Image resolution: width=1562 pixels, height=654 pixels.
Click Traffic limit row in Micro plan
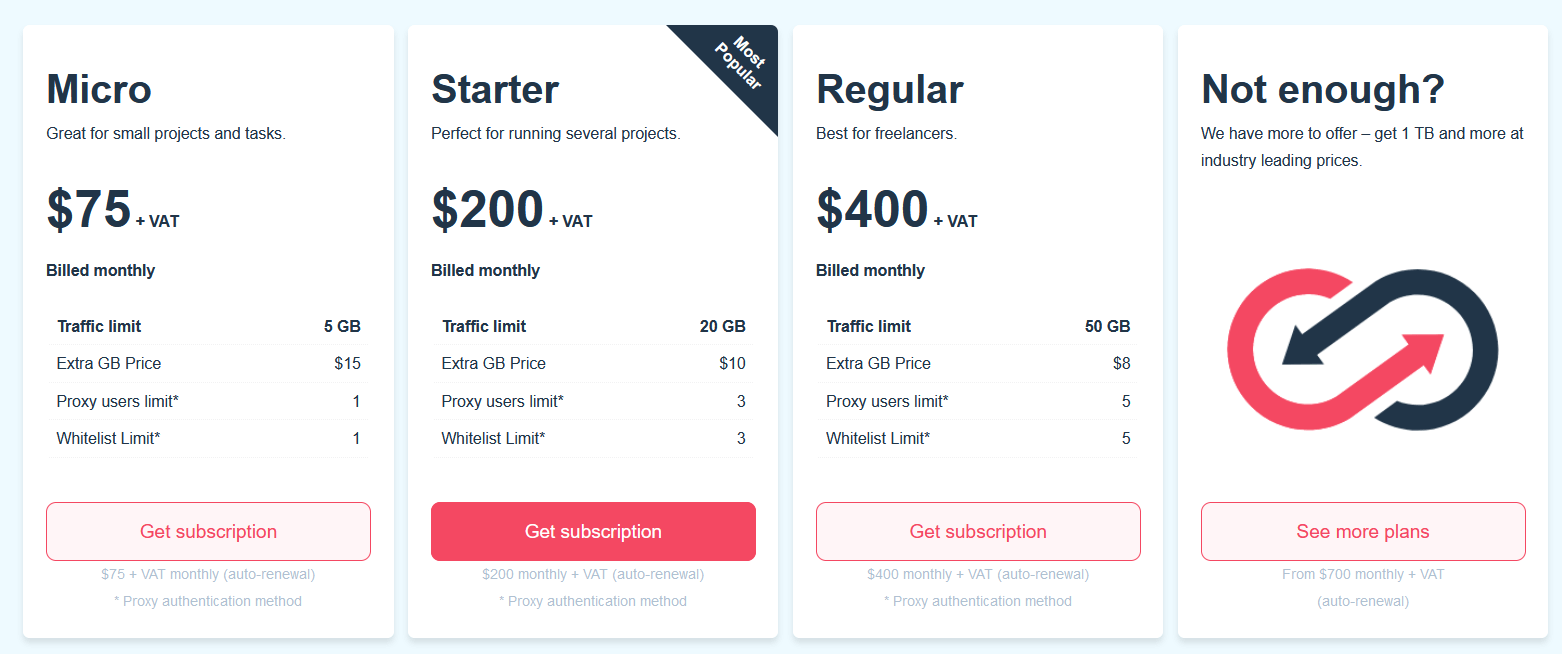(208, 326)
